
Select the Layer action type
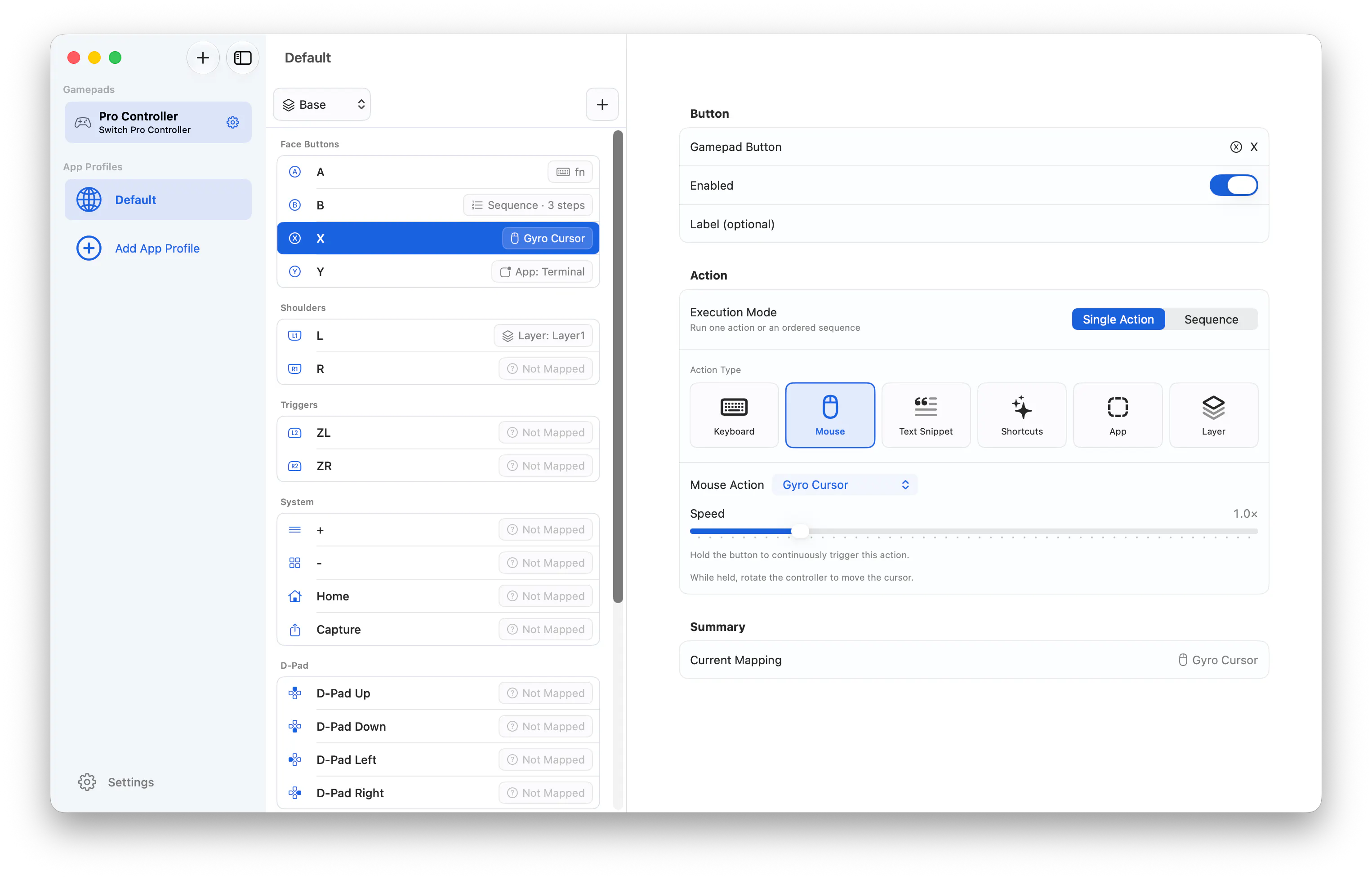(x=1213, y=415)
